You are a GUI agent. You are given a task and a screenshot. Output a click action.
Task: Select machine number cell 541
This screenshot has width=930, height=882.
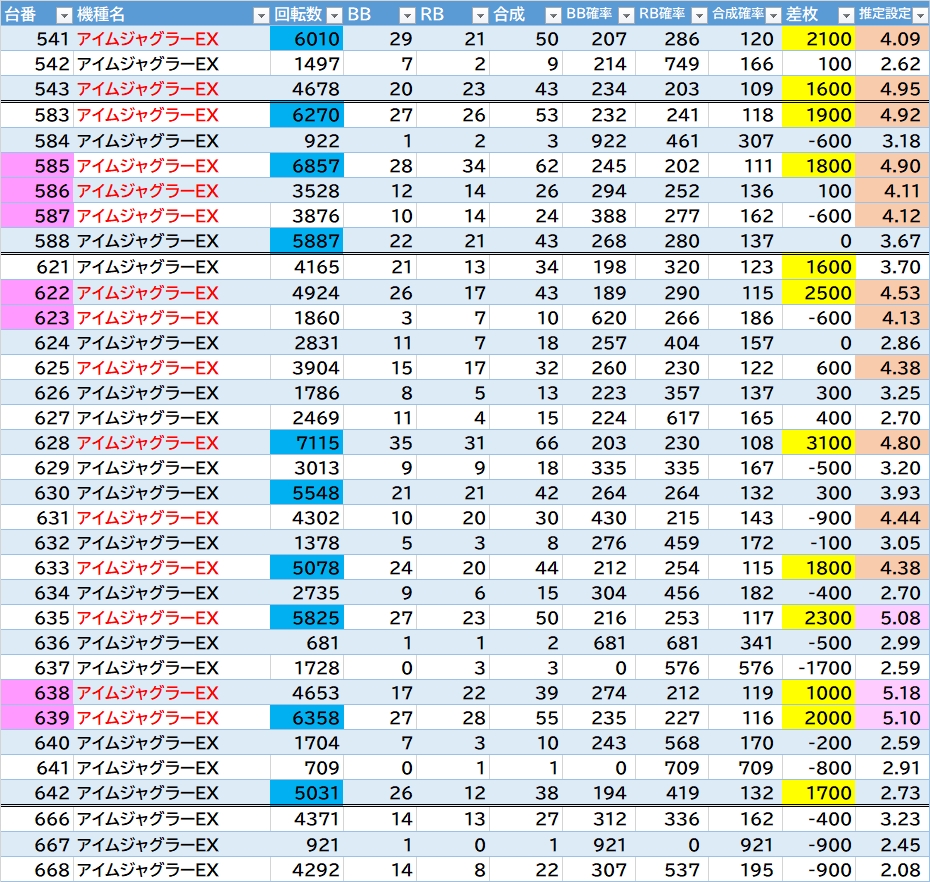coord(37,39)
